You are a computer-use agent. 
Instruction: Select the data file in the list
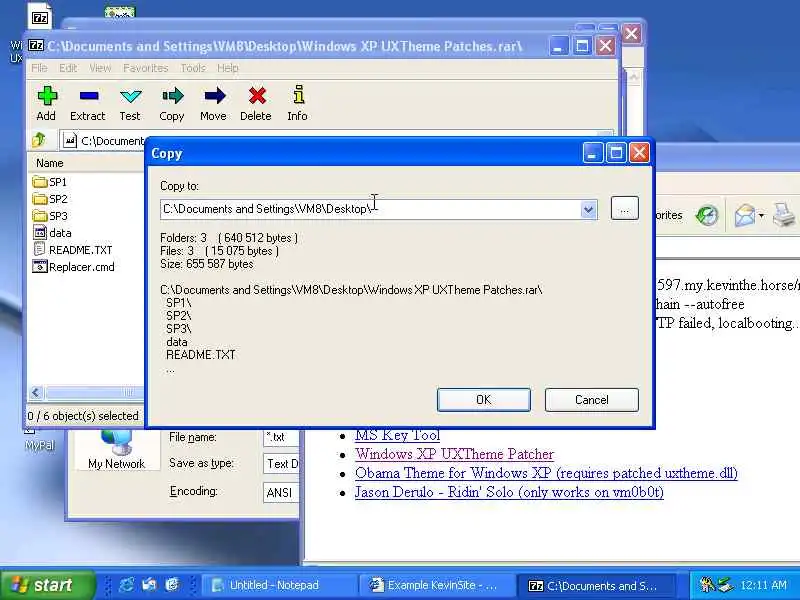click(x=52, y=233)
